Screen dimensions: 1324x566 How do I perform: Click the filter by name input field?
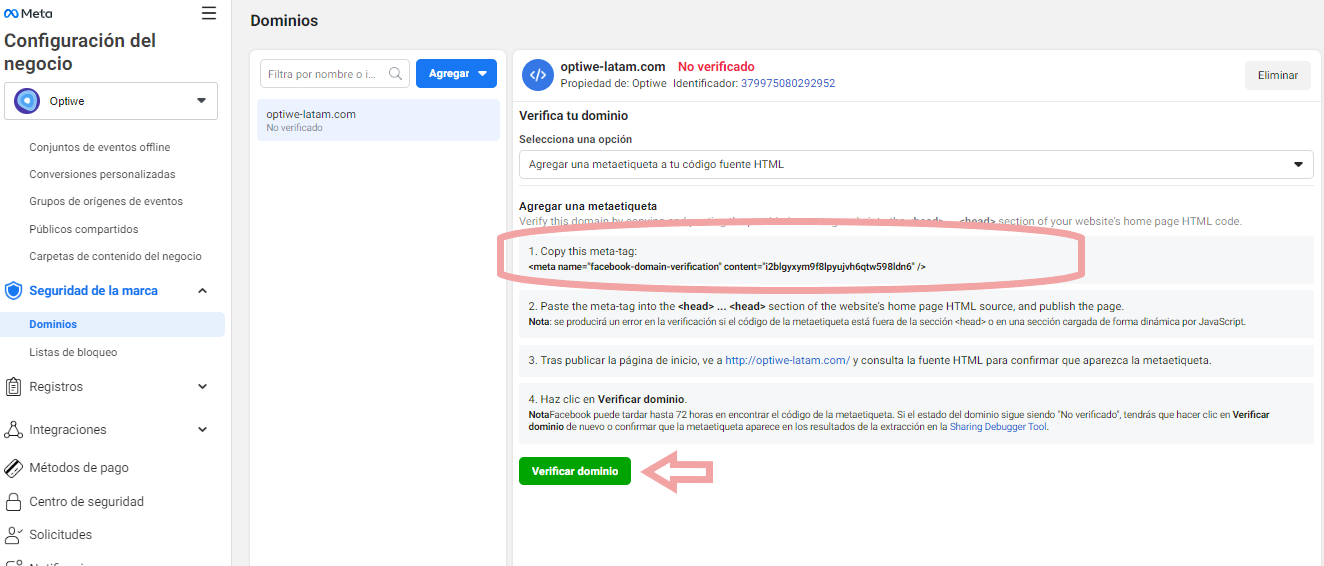(x=323, y=74)
